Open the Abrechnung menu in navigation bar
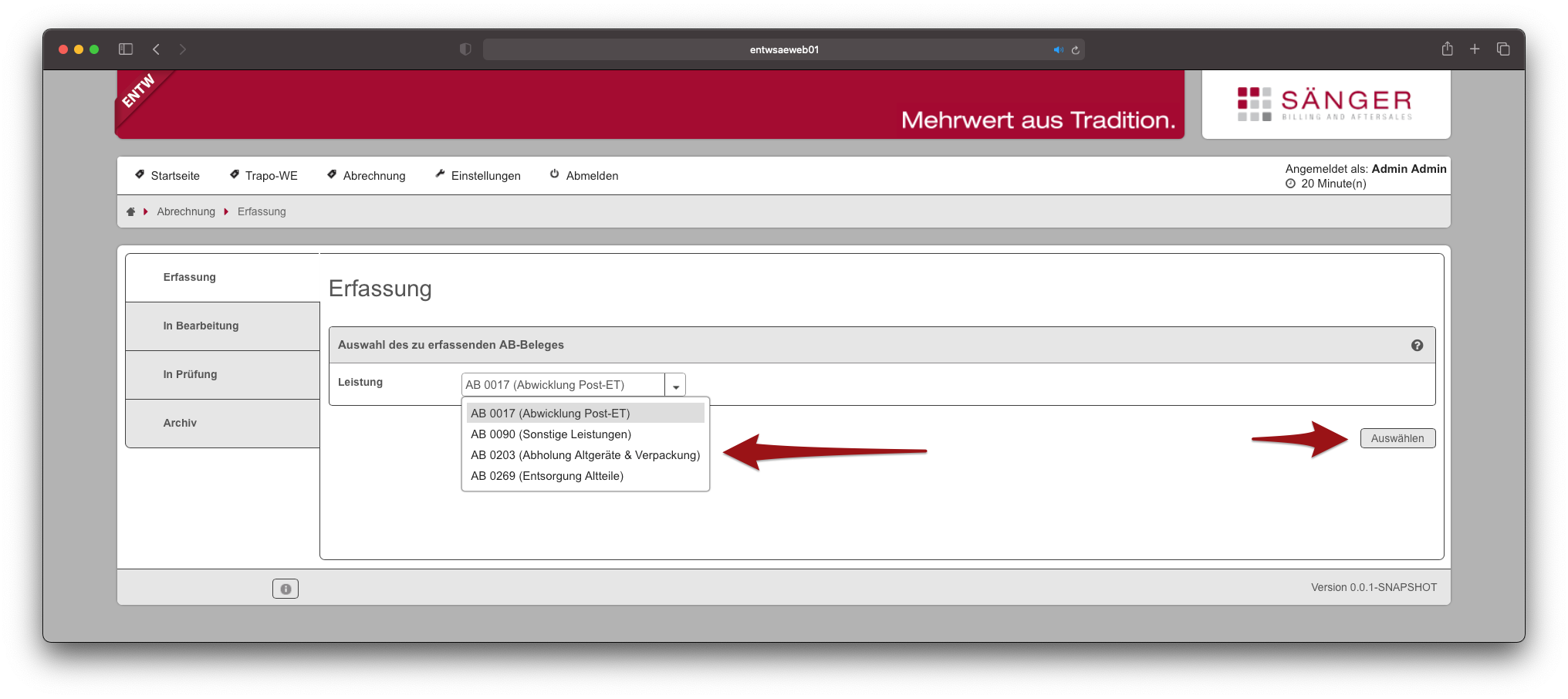The height and width of the screenshot is (699, 1568). pyautogui.click(x=366, y=176)
